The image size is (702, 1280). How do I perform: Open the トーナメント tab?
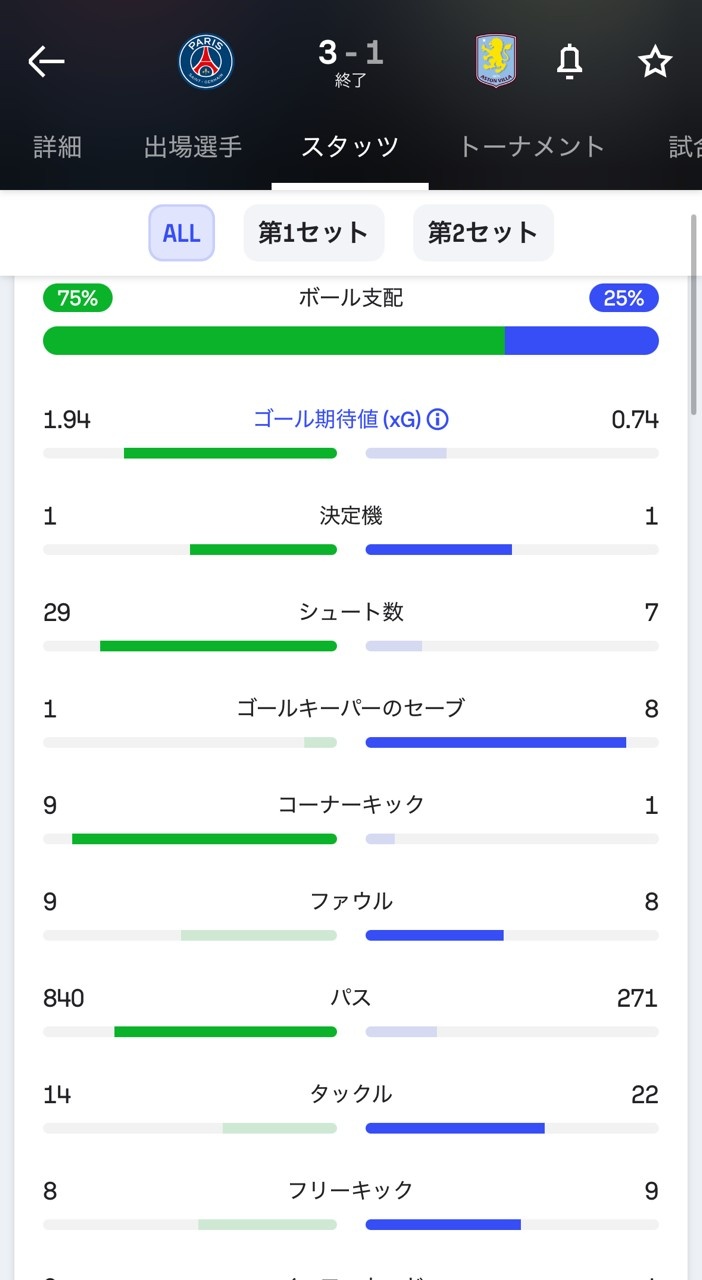(532, 147)
